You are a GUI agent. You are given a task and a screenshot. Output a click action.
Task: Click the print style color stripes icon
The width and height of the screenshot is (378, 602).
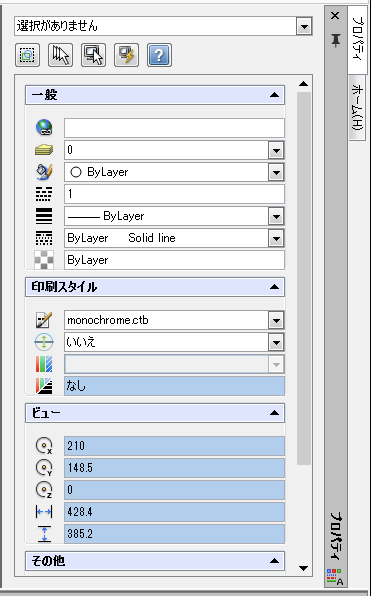point(44,364)
